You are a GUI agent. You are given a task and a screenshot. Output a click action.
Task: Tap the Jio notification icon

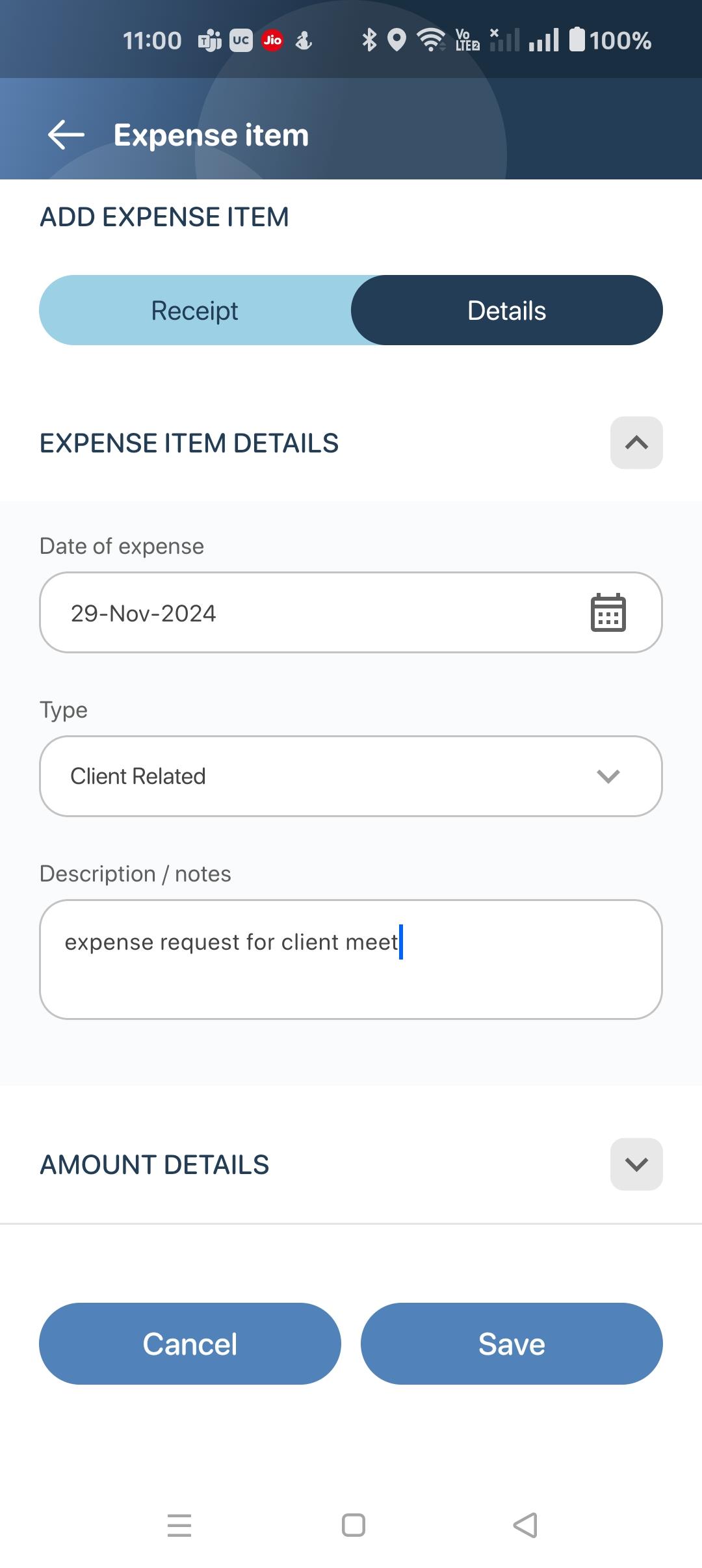tap(272, 41)
